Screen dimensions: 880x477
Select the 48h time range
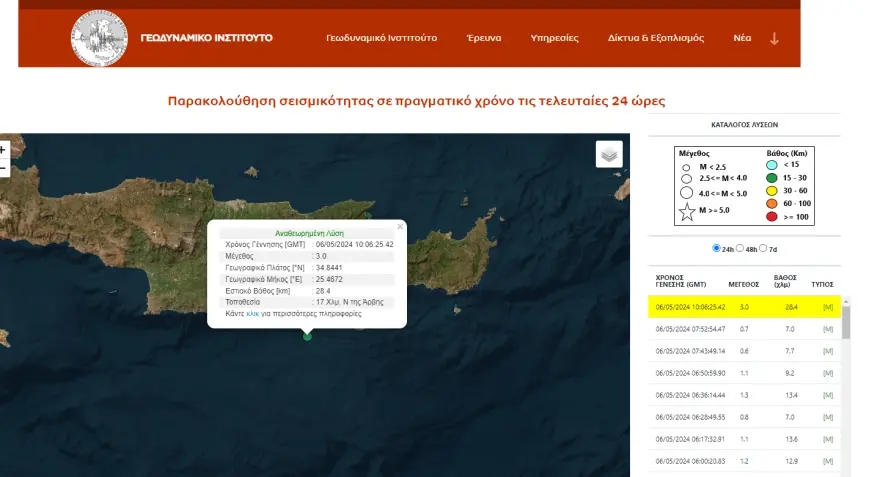pyautogui.click(x=740, y=248)
